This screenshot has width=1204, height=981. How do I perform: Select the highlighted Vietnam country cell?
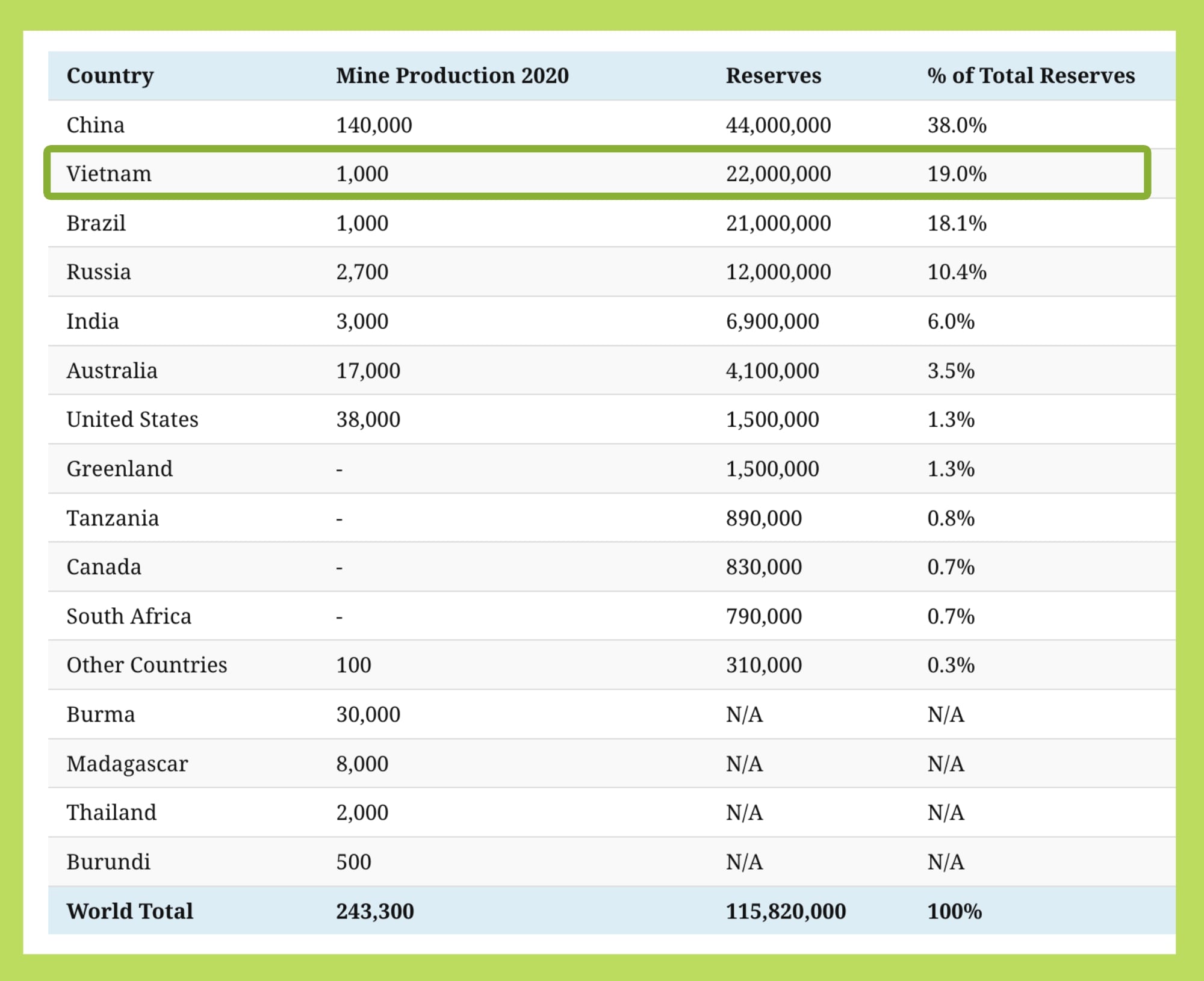pos(109,174)
